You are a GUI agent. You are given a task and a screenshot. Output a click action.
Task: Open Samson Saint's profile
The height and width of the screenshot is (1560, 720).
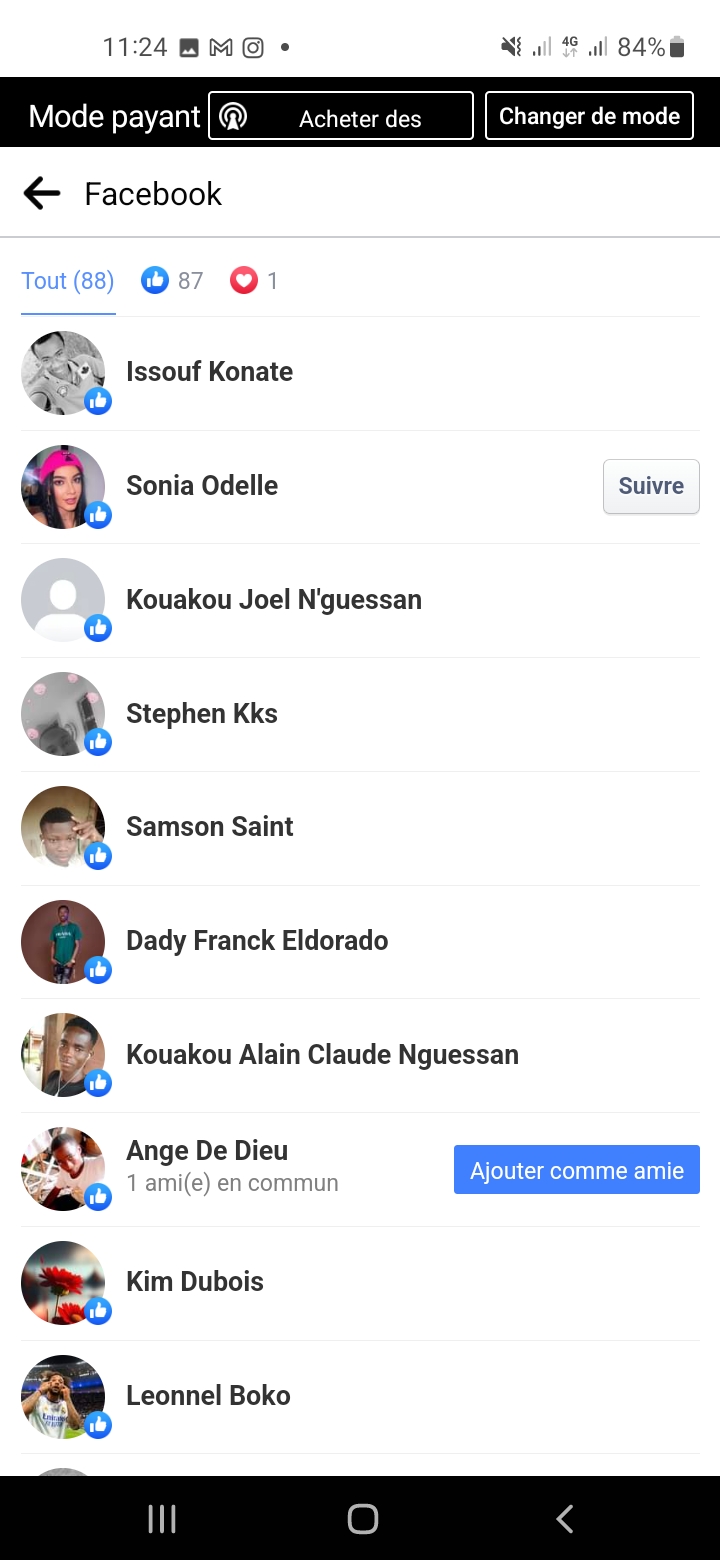[210, 827]
